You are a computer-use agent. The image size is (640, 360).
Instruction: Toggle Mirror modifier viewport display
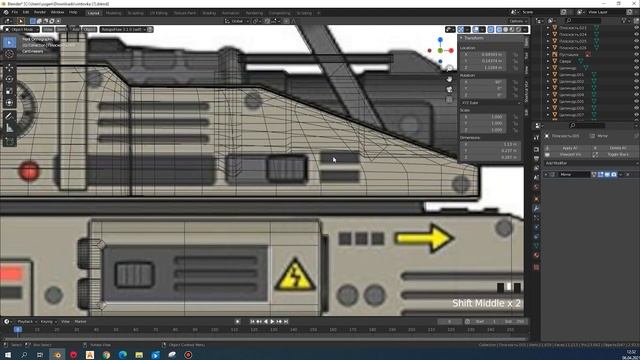[x=607, y=175]
